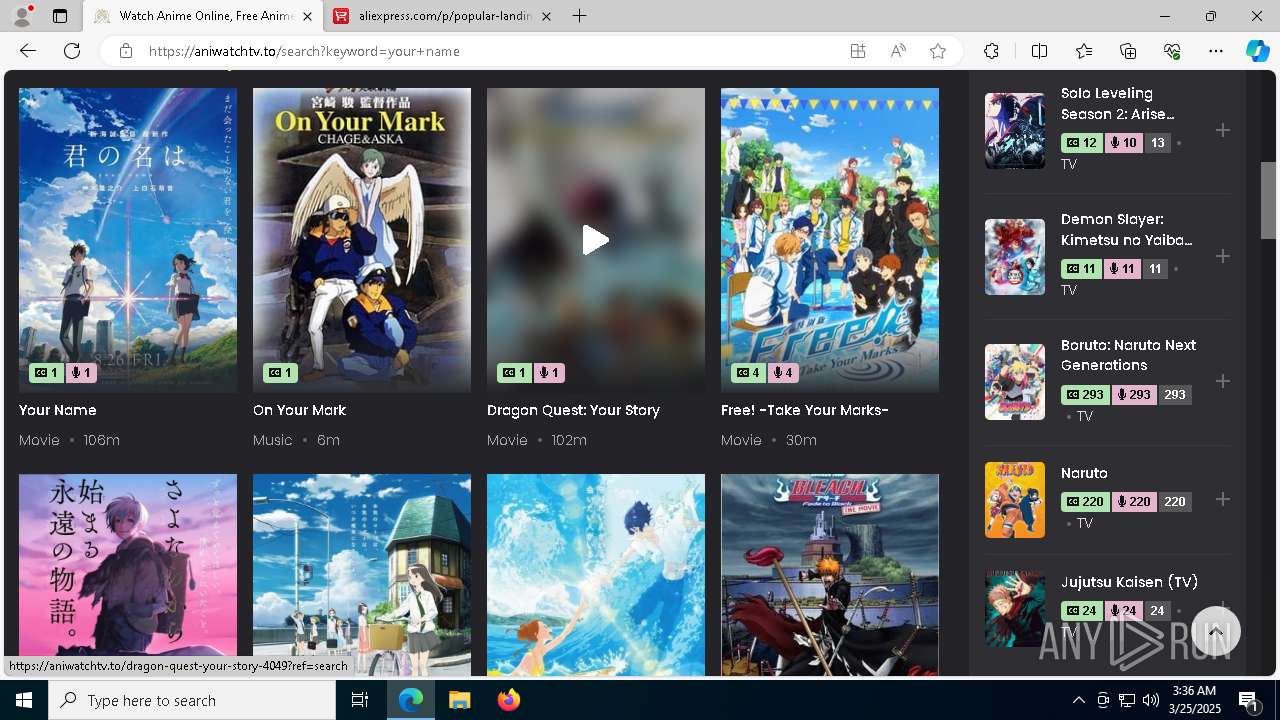Open Jujutsu Kaisen sidebar thumbnail
1280x720 pixels.
coord(1015,609)
